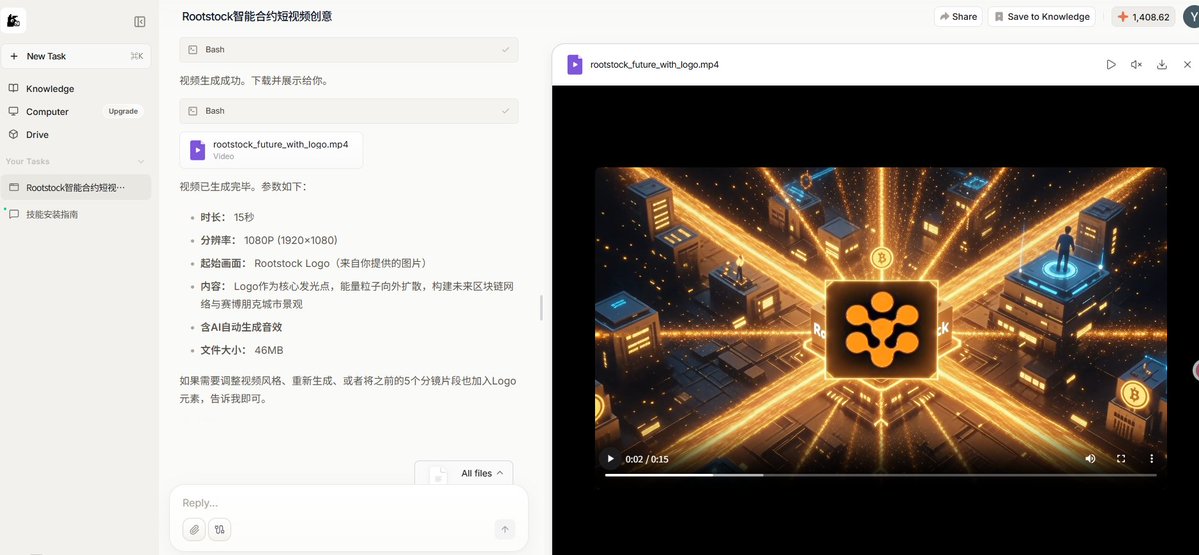Click the panel divider handle
This screenshot has height=555, width=1199.
click(x=541, y=308)
